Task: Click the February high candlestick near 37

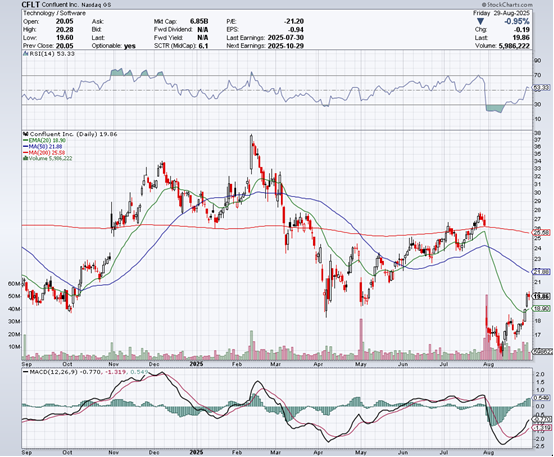Action: tap(252, 153)
